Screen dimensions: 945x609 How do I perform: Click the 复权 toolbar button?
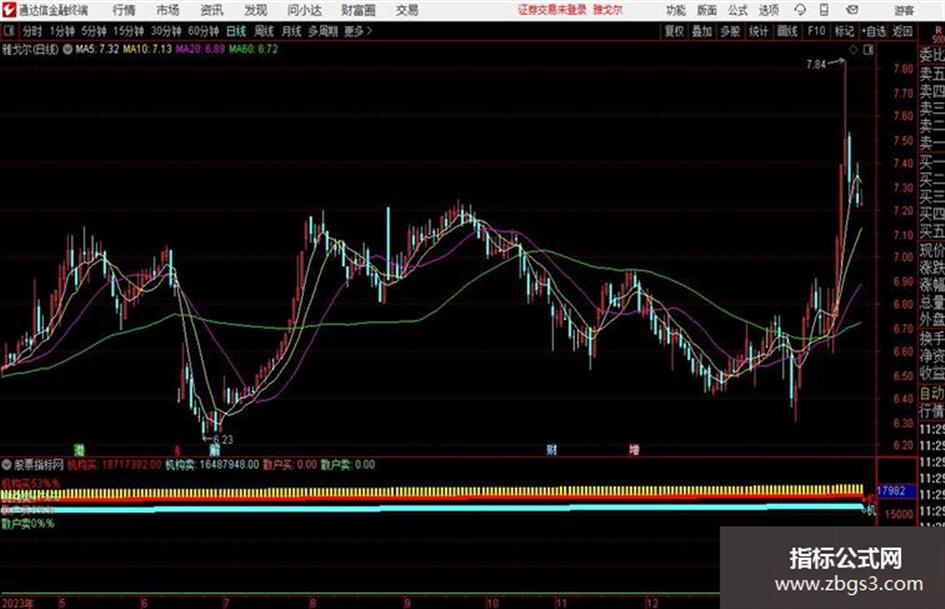click(x=674, y=31)
